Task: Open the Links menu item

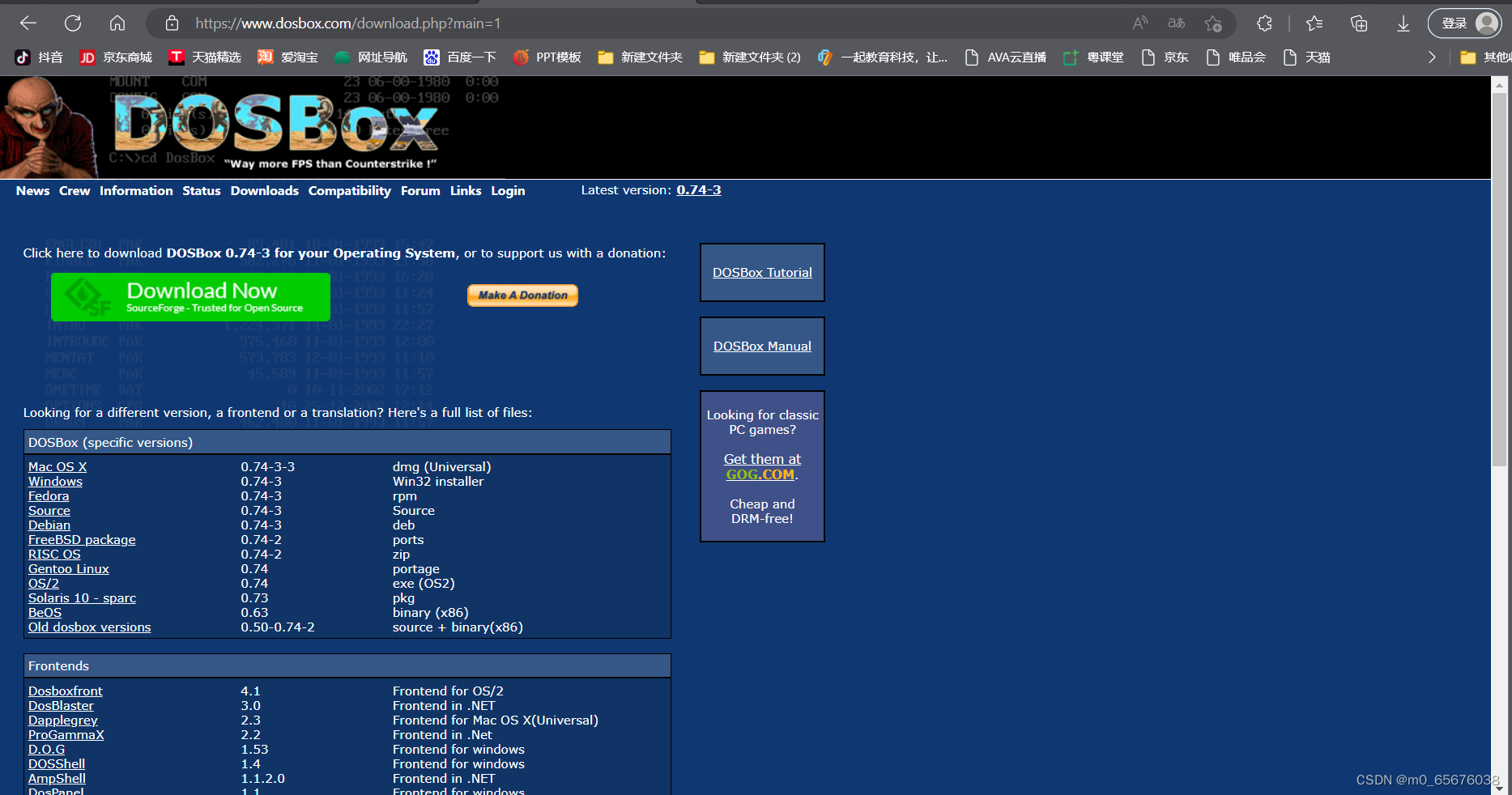Action: [466, 191]
